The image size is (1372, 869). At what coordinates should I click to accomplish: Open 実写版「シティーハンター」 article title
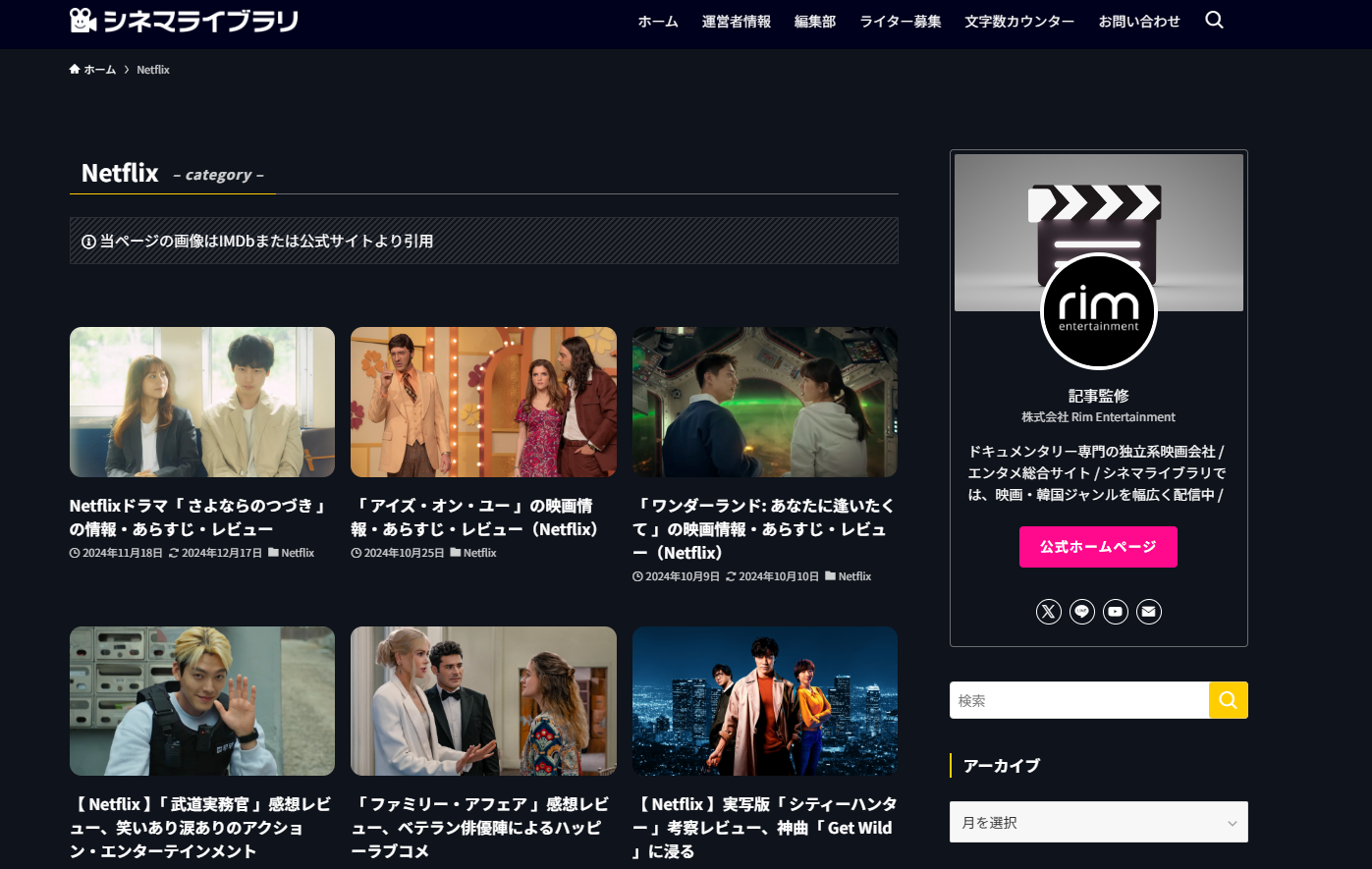pos(764,828)
